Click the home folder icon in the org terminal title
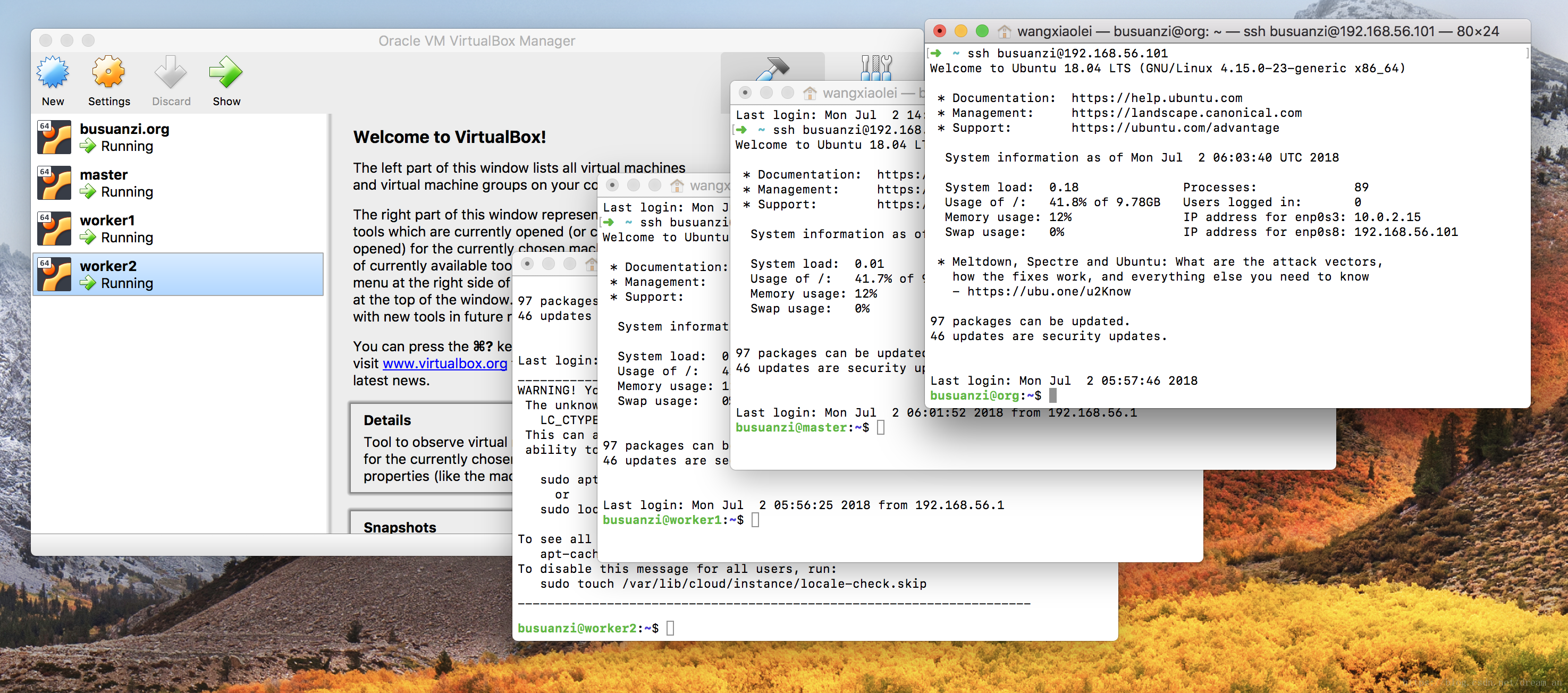 click(1005, 31)
